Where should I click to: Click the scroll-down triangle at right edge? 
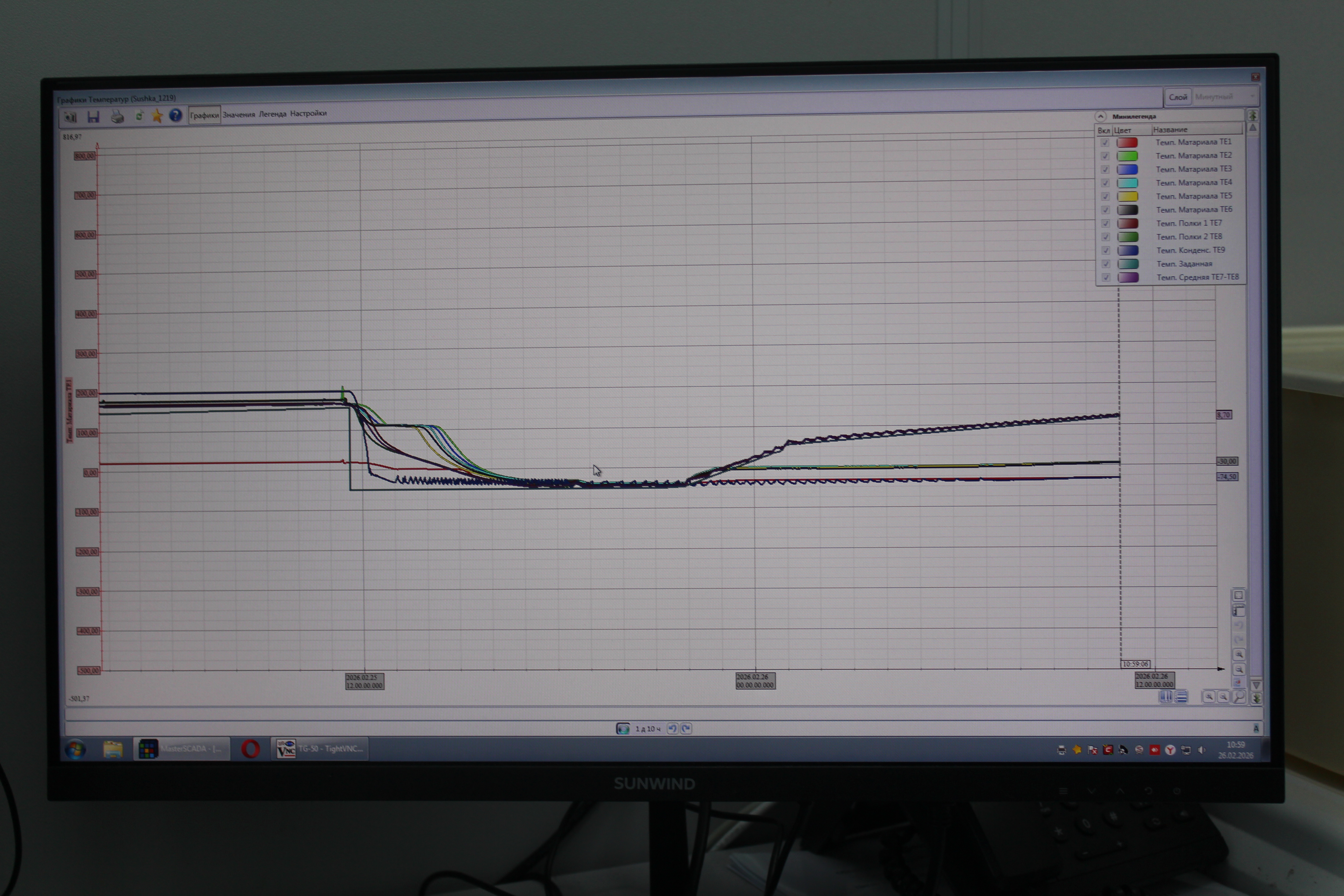1256,685
